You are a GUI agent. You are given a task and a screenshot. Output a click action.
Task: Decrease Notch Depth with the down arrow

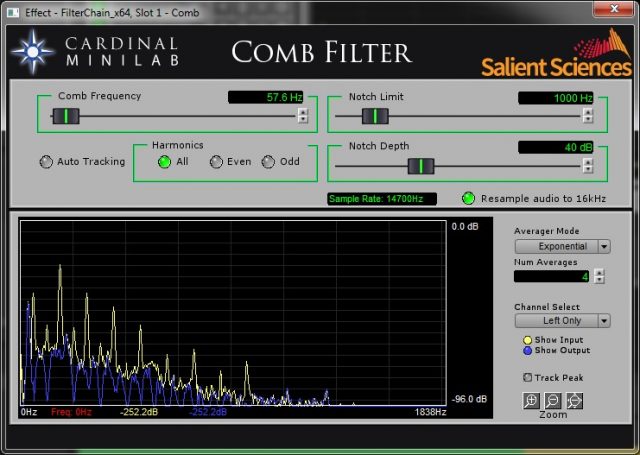coord(588,169)
